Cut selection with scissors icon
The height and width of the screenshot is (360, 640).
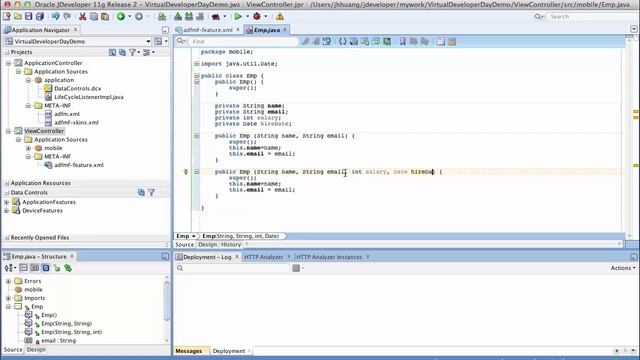(82, 17)
